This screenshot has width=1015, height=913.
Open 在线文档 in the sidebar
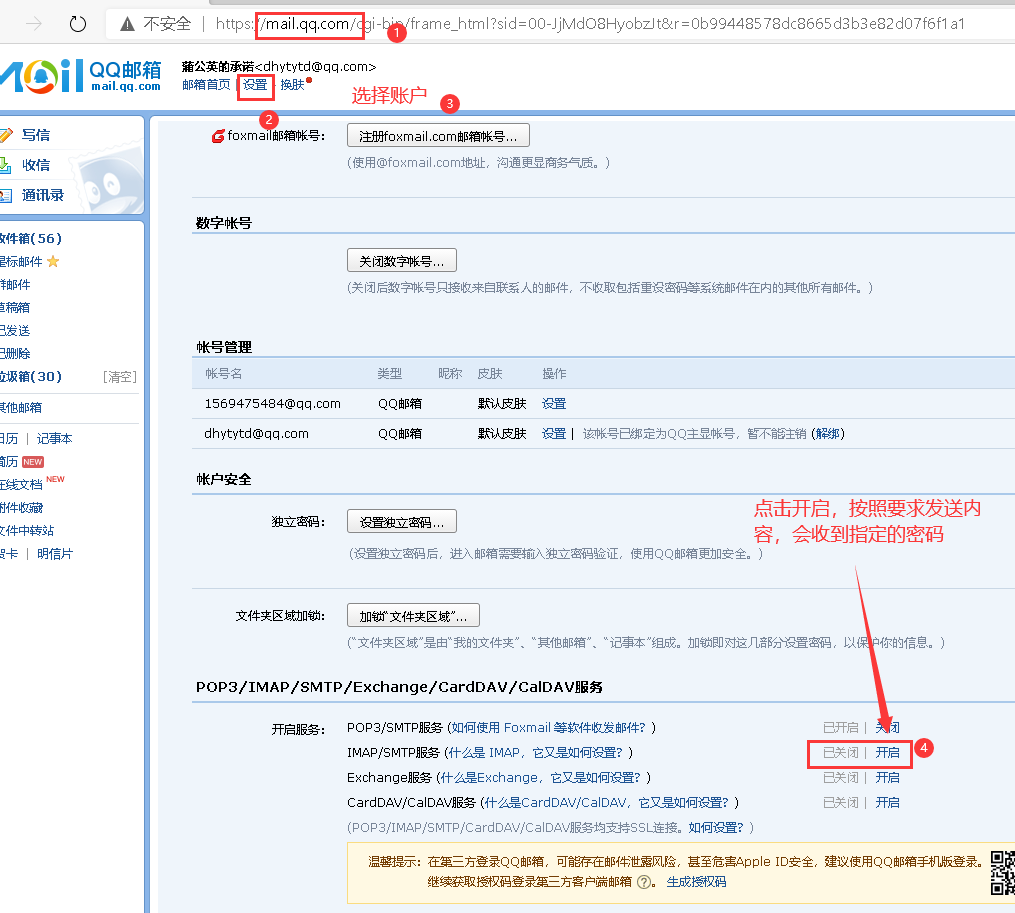coord(21,484)
